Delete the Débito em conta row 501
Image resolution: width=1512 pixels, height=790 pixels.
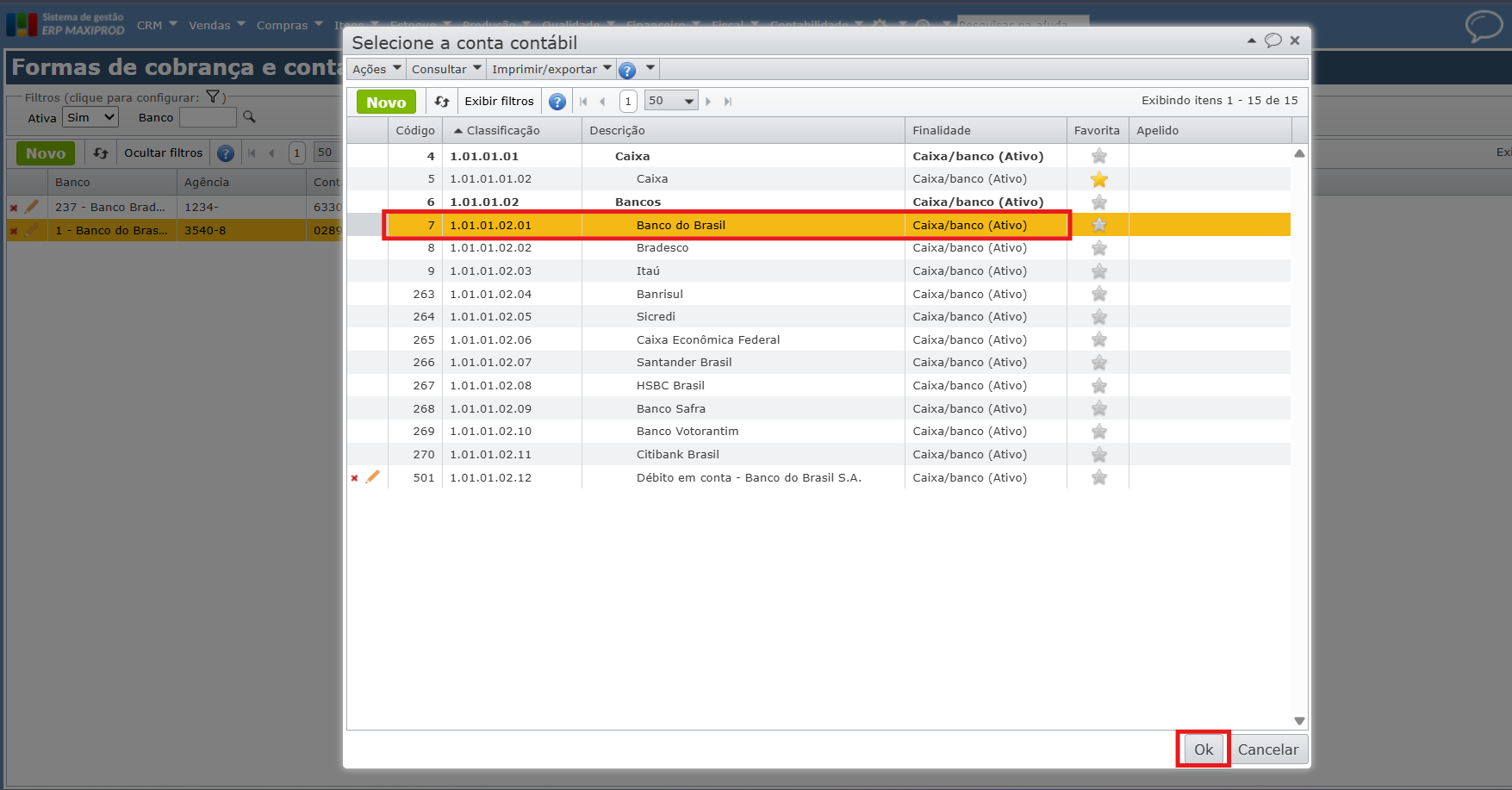coord(354,478)
